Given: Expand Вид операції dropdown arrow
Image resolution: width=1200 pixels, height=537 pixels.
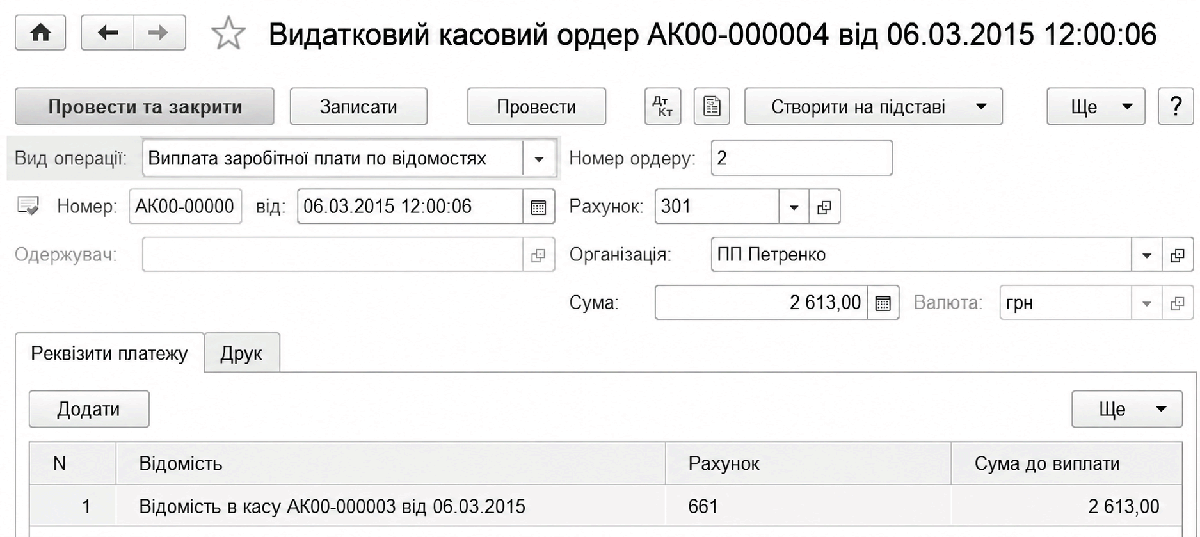Looking at the screenshot, I should [539, 158].
